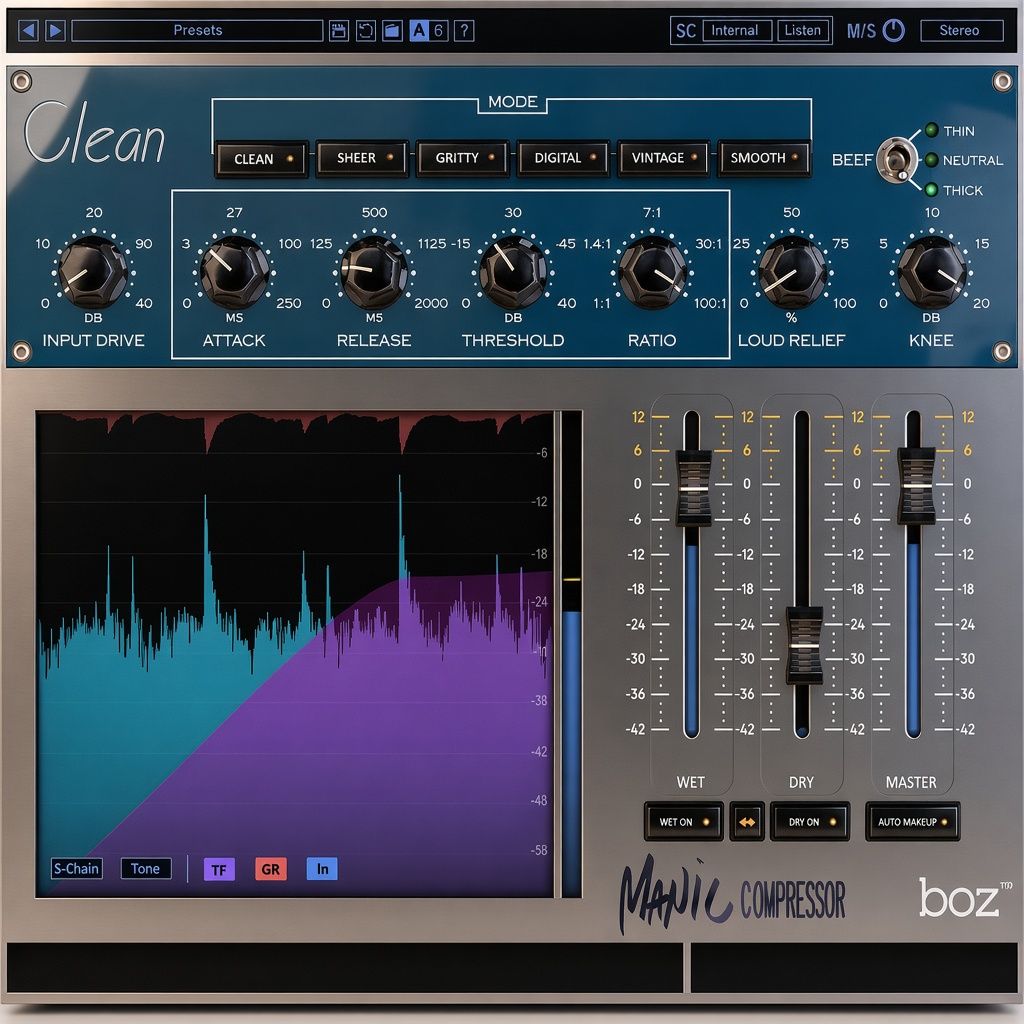
Task: Select GRITTY compression mode
Action: point(463,158)
